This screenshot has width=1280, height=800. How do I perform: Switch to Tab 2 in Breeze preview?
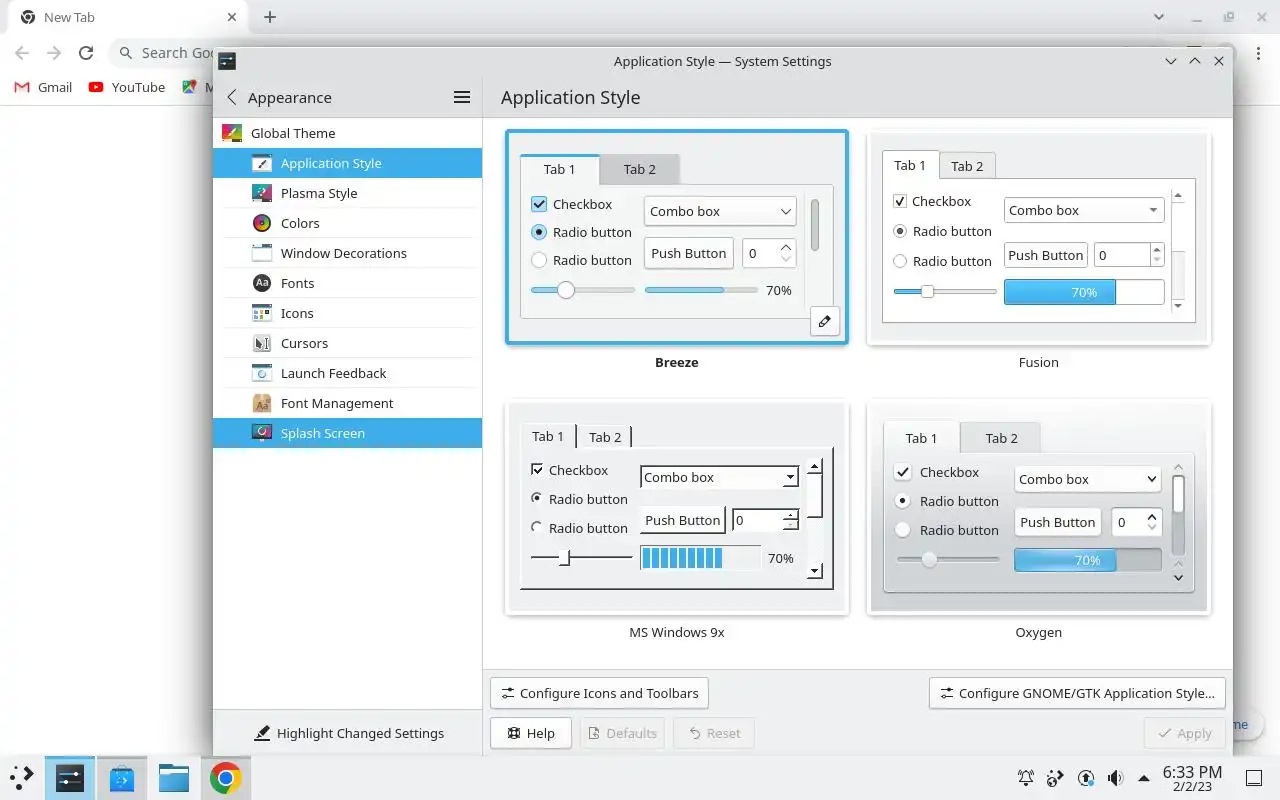coord(640,169)
